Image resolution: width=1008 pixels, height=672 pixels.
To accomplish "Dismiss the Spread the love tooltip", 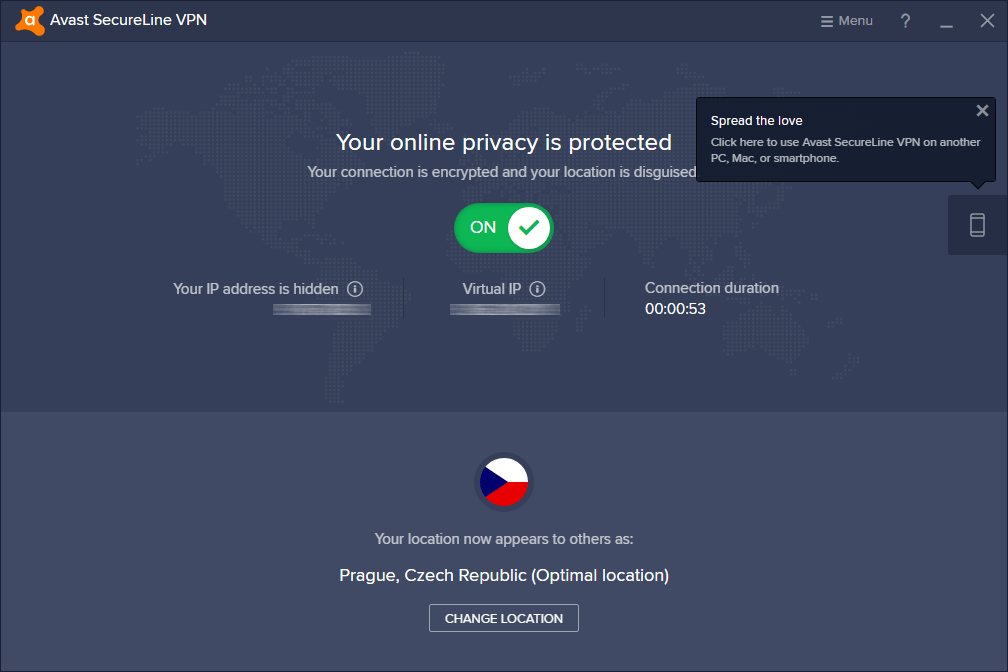I will coord(982,111).
